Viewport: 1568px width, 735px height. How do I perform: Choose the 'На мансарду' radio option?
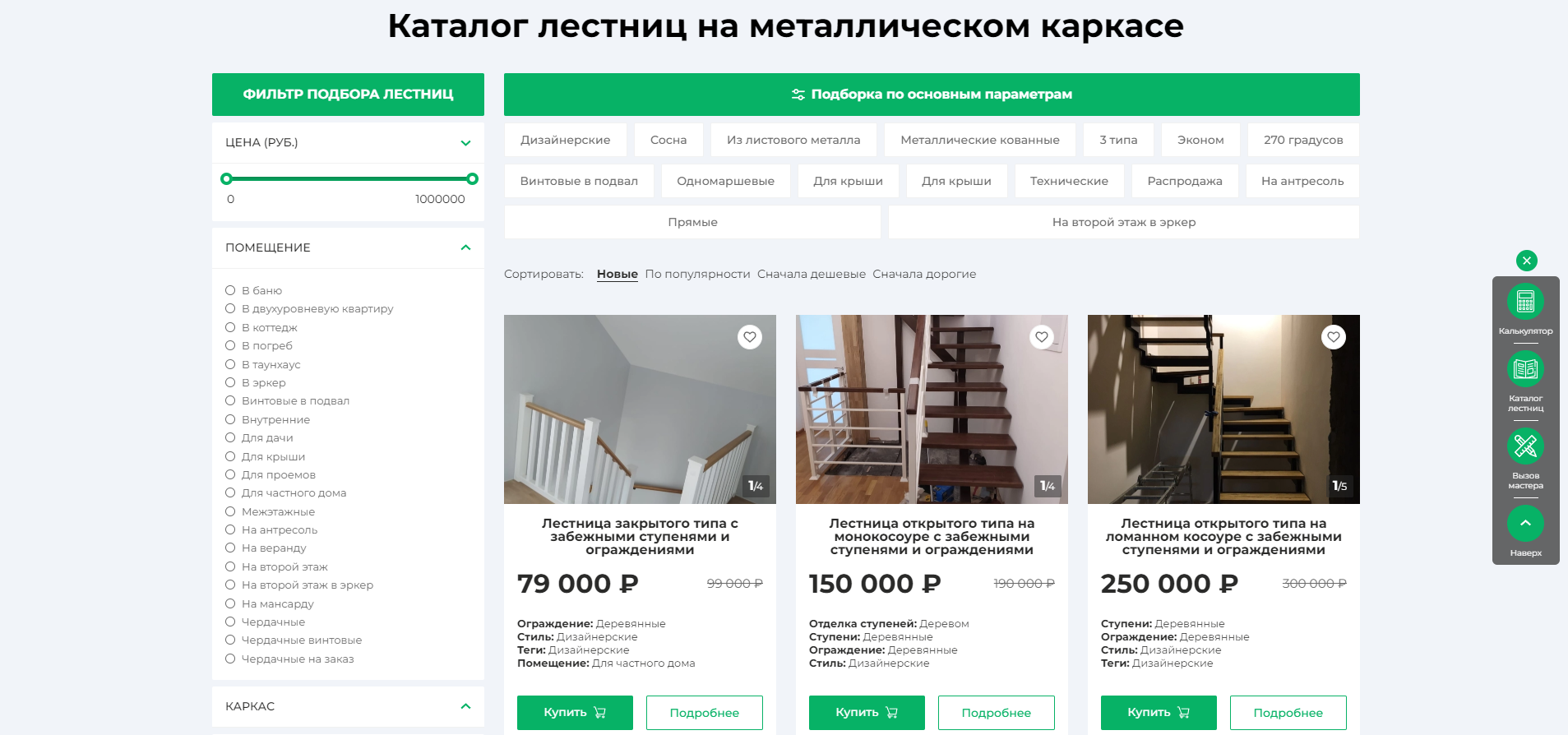(x=230, y=603)
